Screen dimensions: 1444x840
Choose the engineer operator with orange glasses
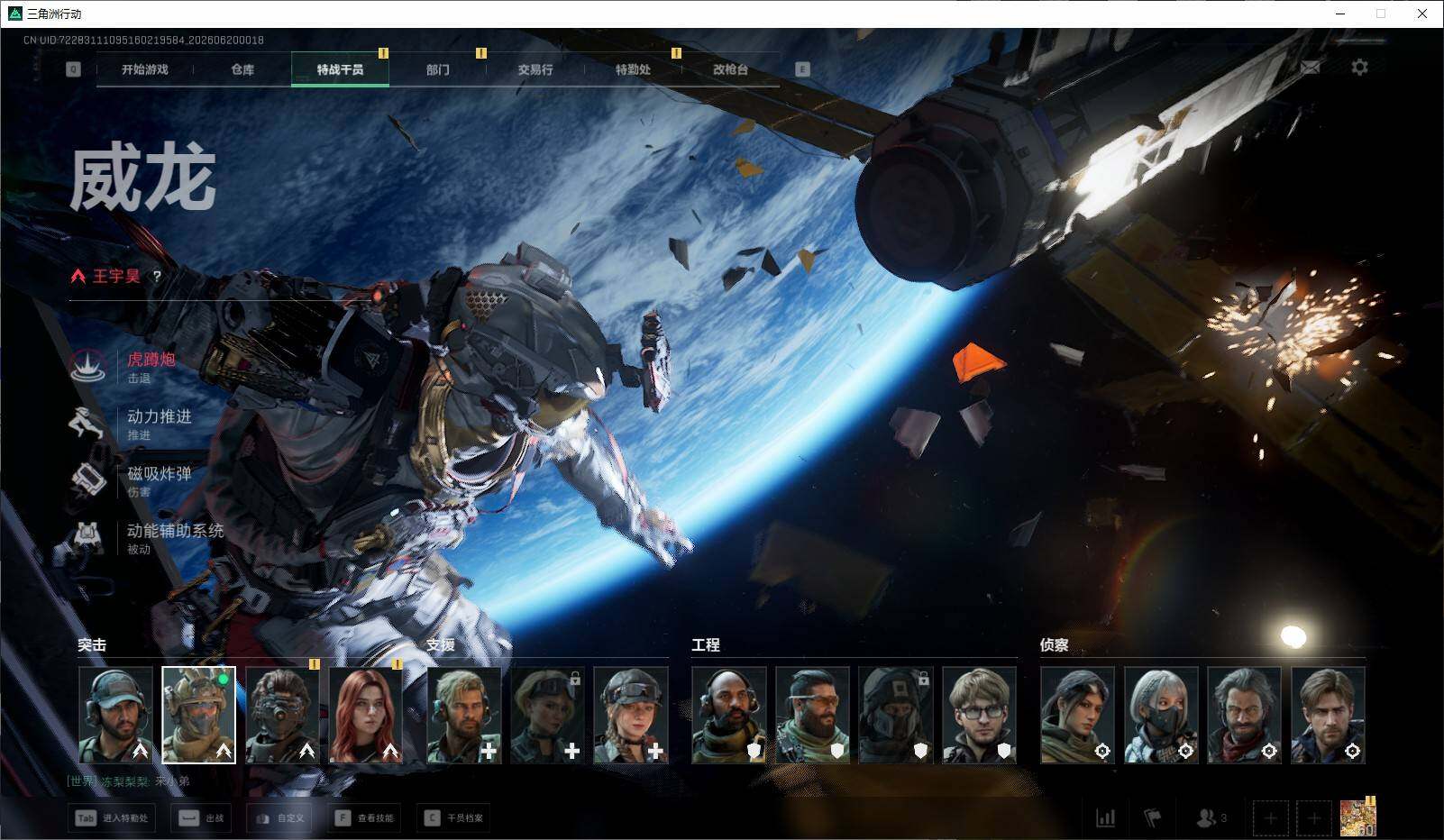[x=813, y=715]
